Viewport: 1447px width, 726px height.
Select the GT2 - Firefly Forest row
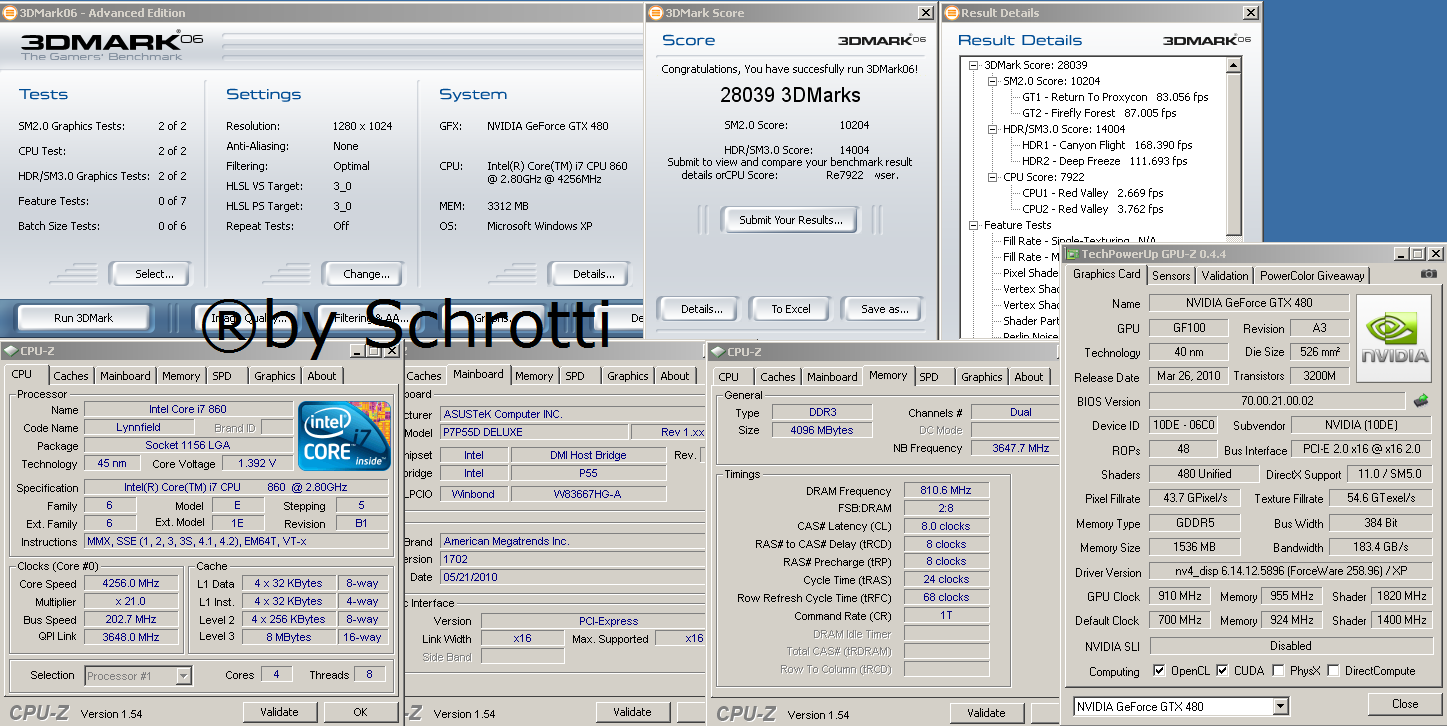coord(1115,113)
